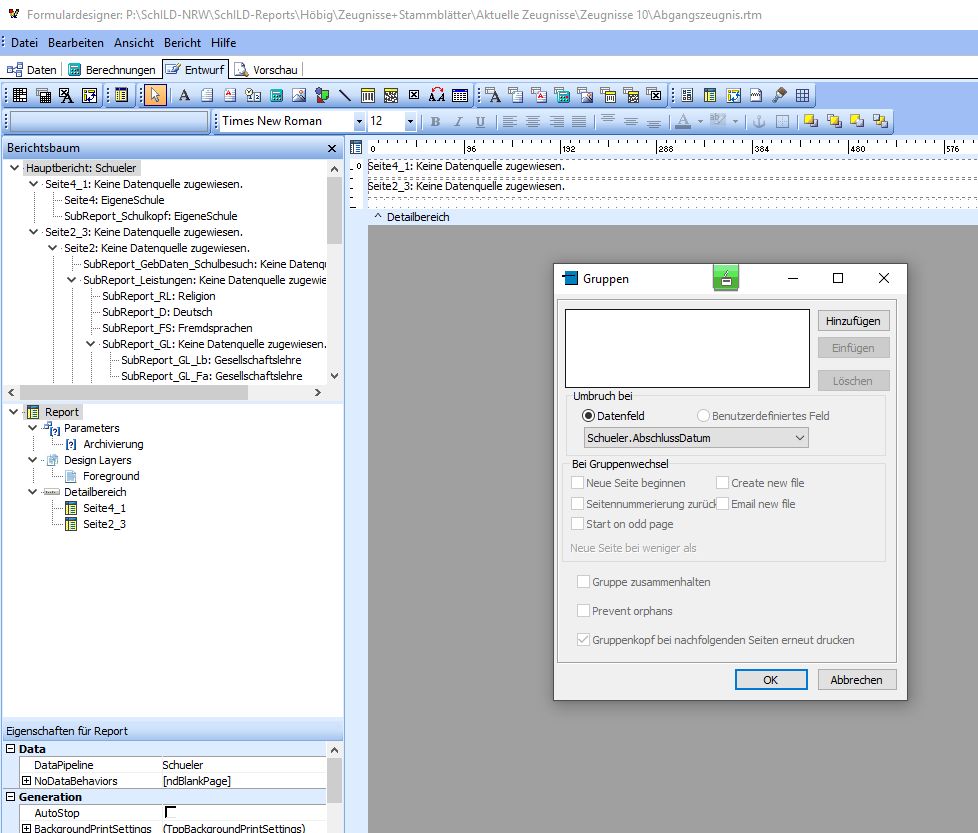Check the Email new file option

[722, 504]
